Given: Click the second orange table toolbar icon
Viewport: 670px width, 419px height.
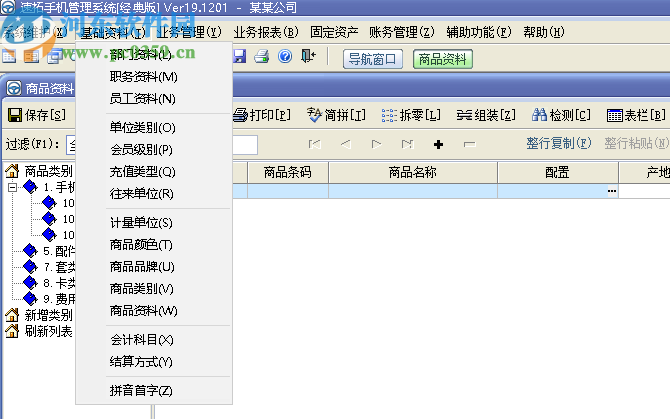Looking at the screenshot, I should [x=31, y=56].
